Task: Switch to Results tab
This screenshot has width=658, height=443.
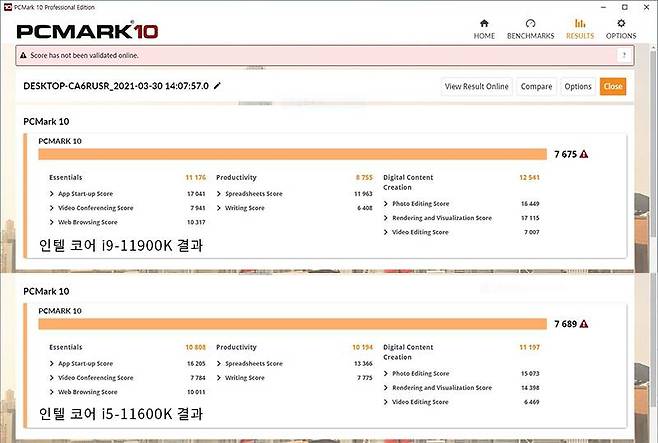Action: tap(580, 29)
